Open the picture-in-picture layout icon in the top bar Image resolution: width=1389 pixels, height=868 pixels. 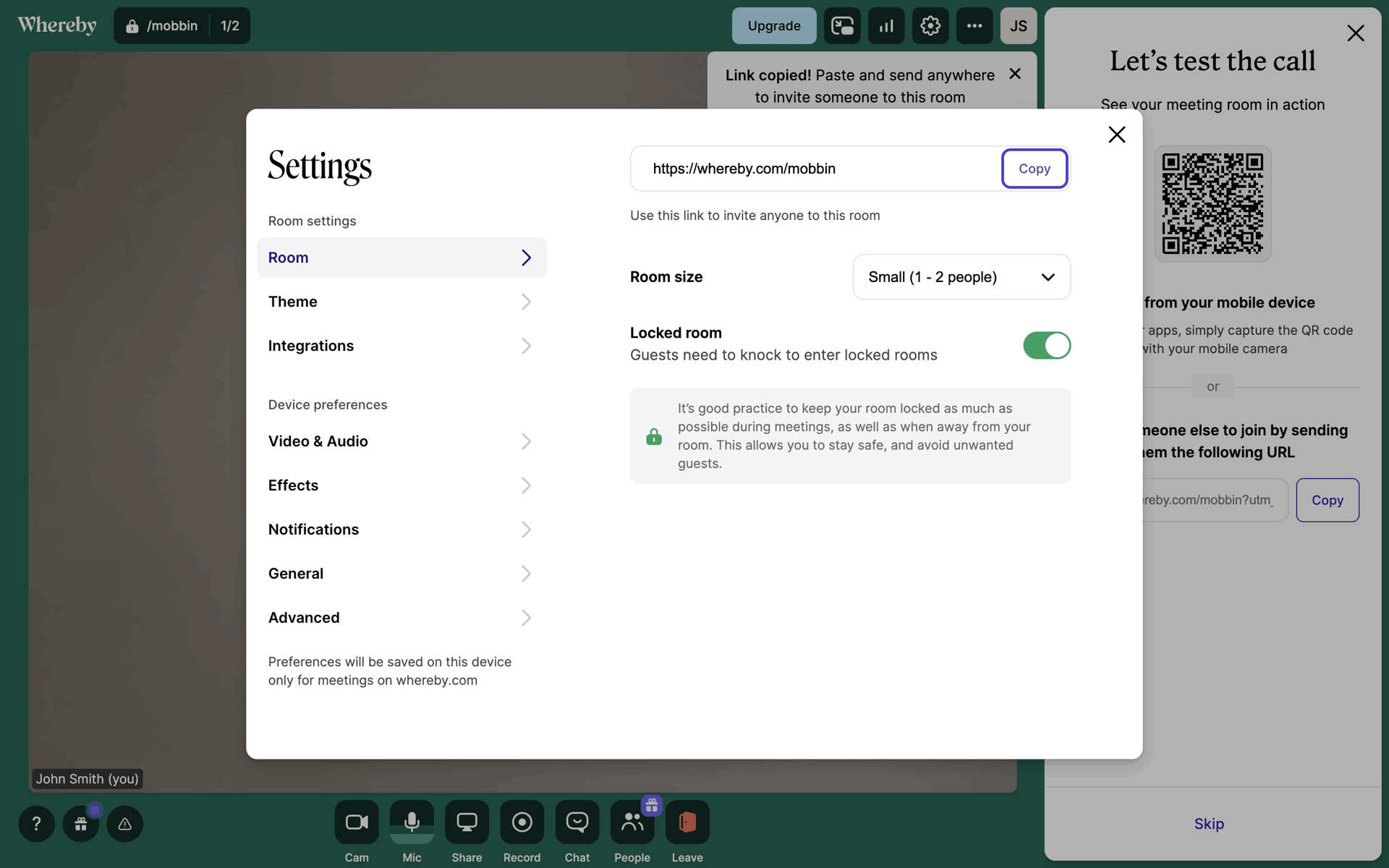[x=842, y=26]
